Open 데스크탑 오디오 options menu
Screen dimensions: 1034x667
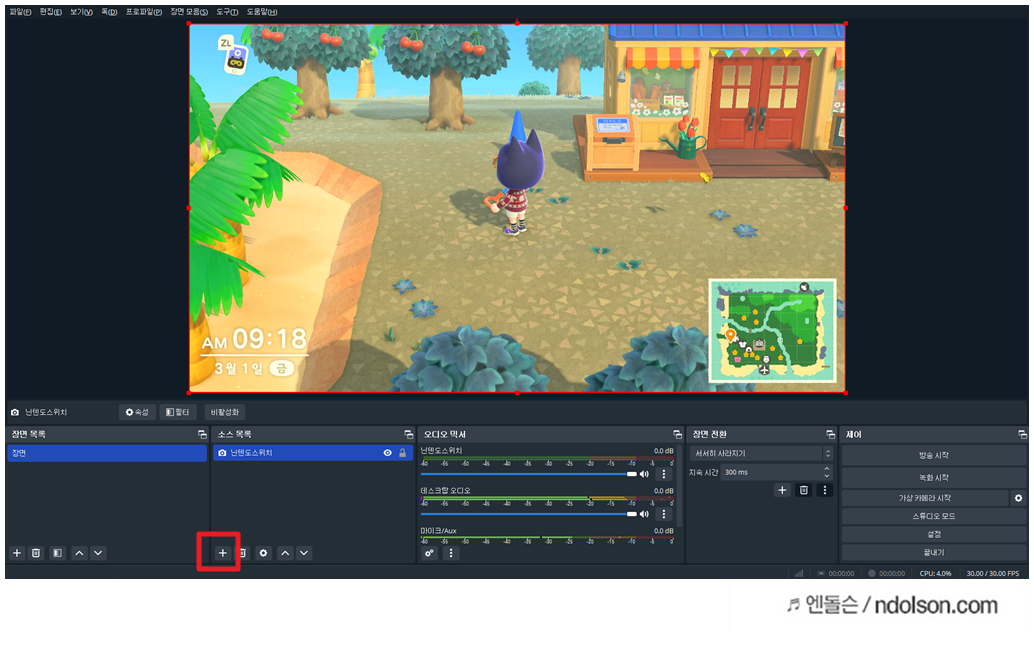(663, 514)
